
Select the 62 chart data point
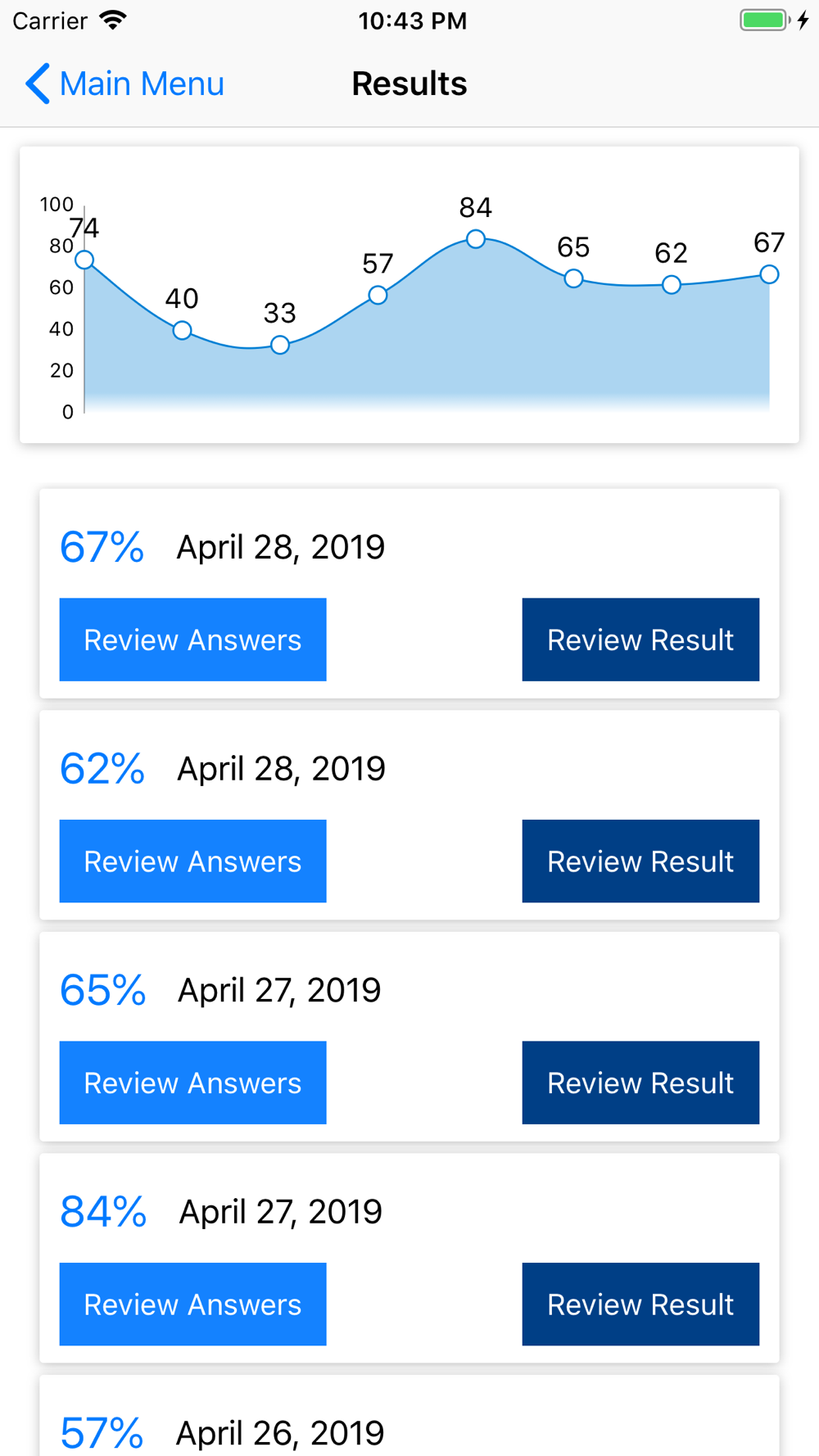[x=672, y=284]
